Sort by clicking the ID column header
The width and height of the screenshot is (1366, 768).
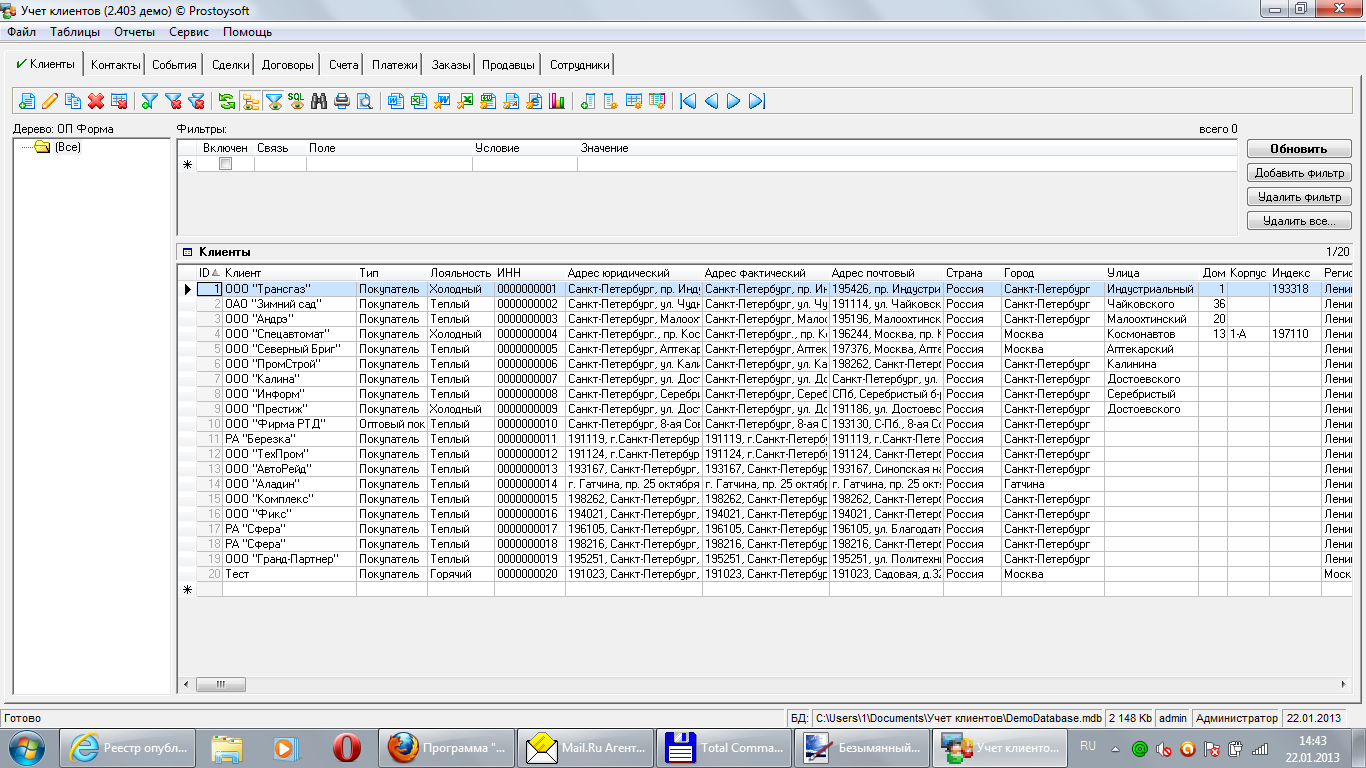204,273
